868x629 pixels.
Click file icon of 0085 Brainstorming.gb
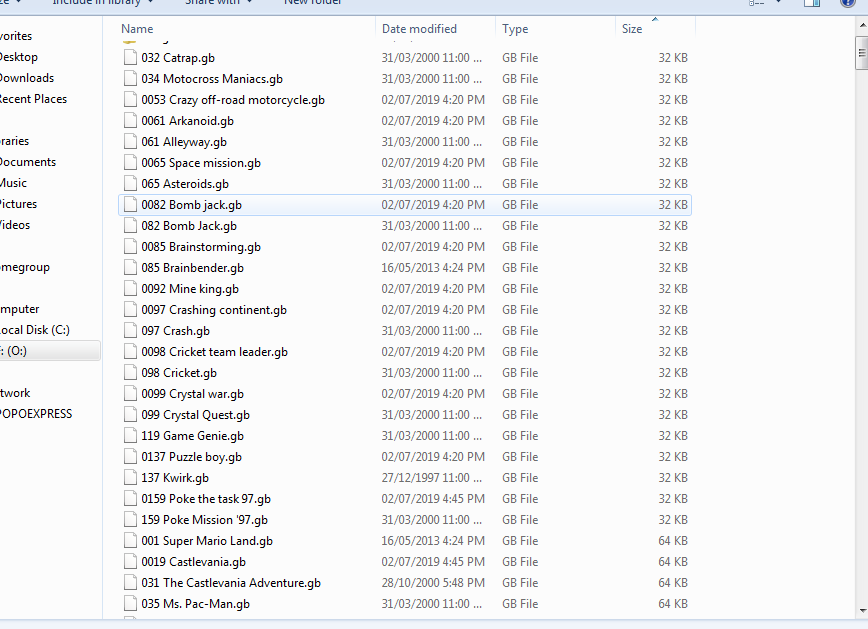130,247
